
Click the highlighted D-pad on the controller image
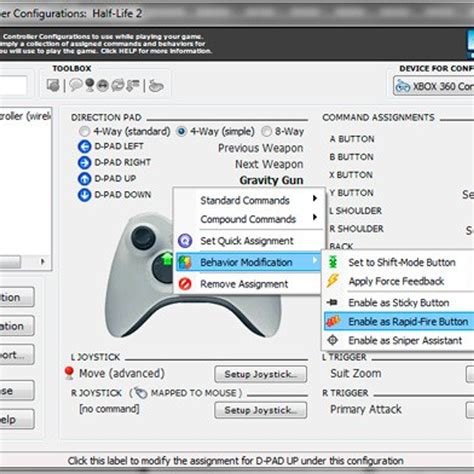163,268
